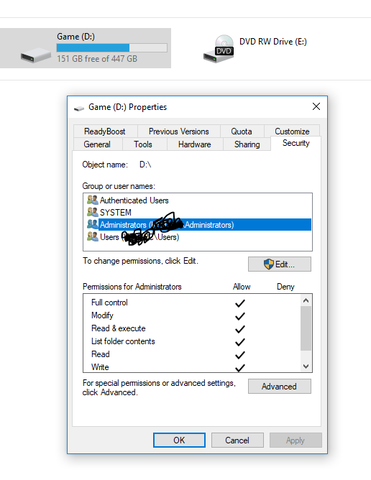Click the greyed-out Apply button
This screenshot has height=480, width=371.
click(295, 440)
